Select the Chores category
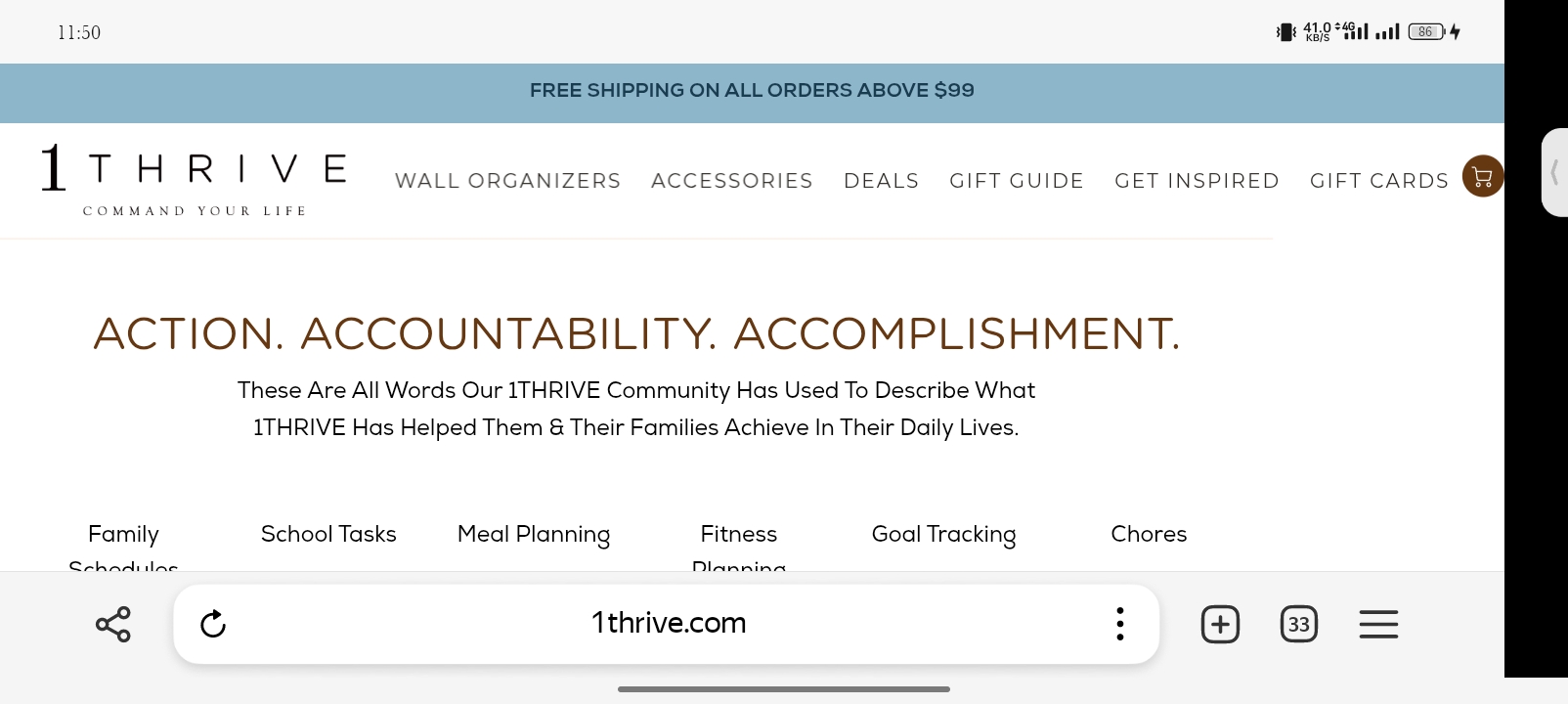The height and width of the screenshot is (704, 1568). click(x=1149, y=534)
